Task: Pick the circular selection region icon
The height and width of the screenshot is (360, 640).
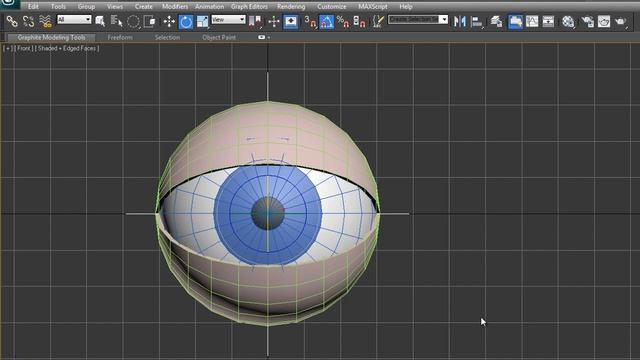Action: coord(133,21)
